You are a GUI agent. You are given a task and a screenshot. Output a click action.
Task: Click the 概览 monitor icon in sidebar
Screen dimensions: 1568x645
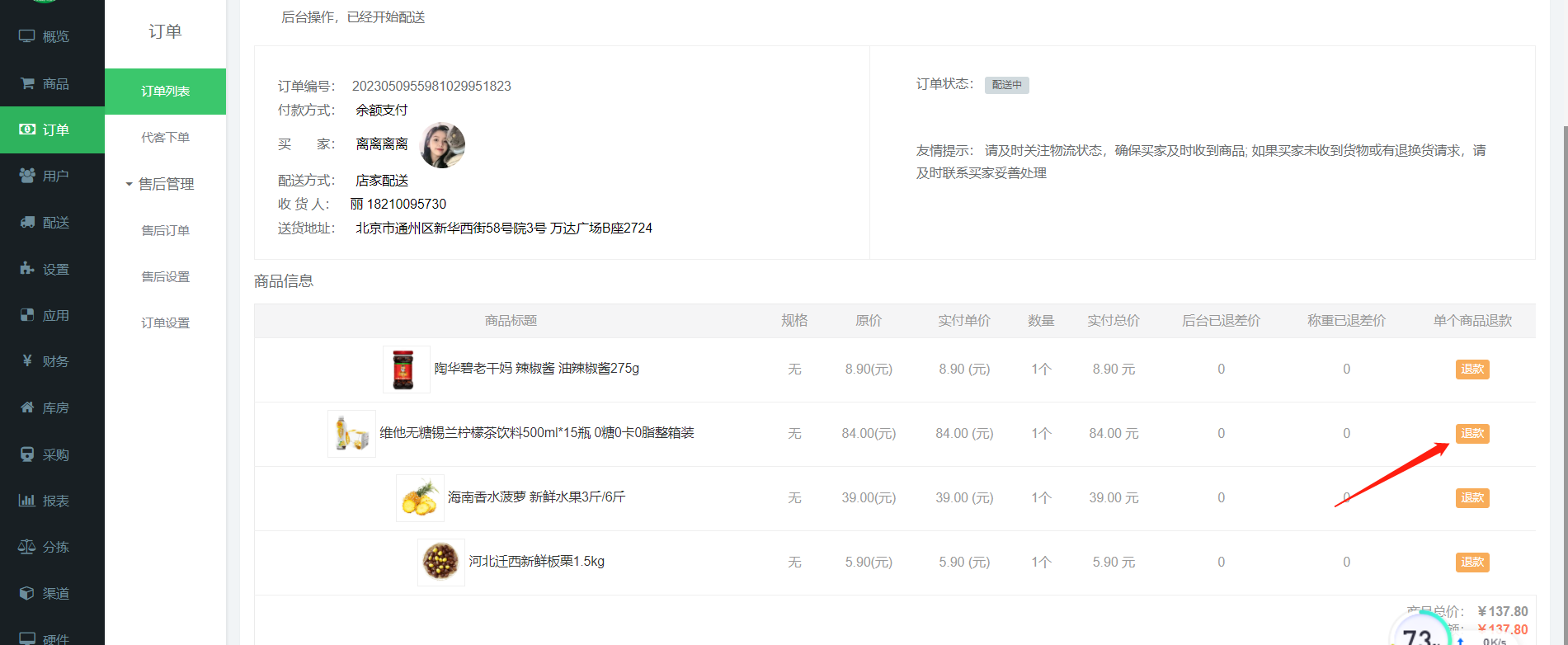pos(26,36)
